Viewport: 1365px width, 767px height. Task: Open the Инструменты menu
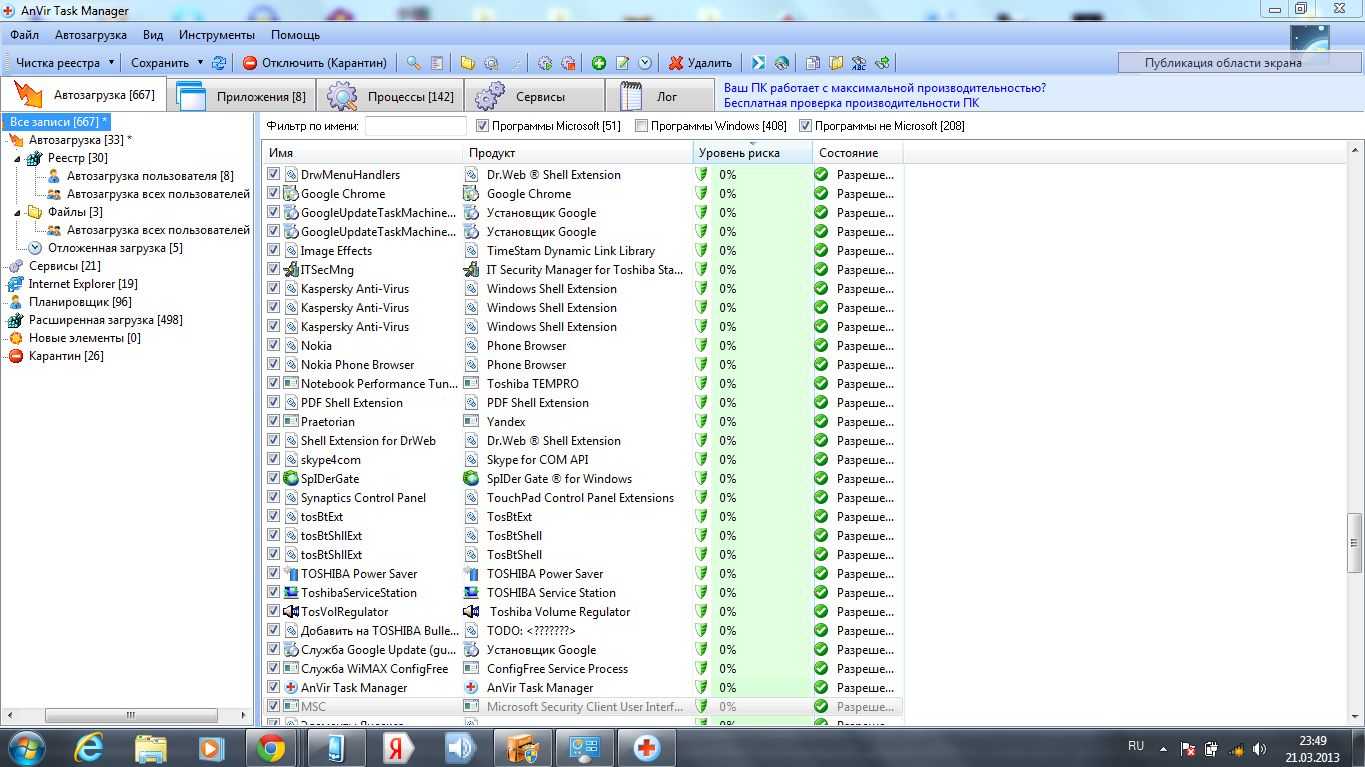(217, 35)
